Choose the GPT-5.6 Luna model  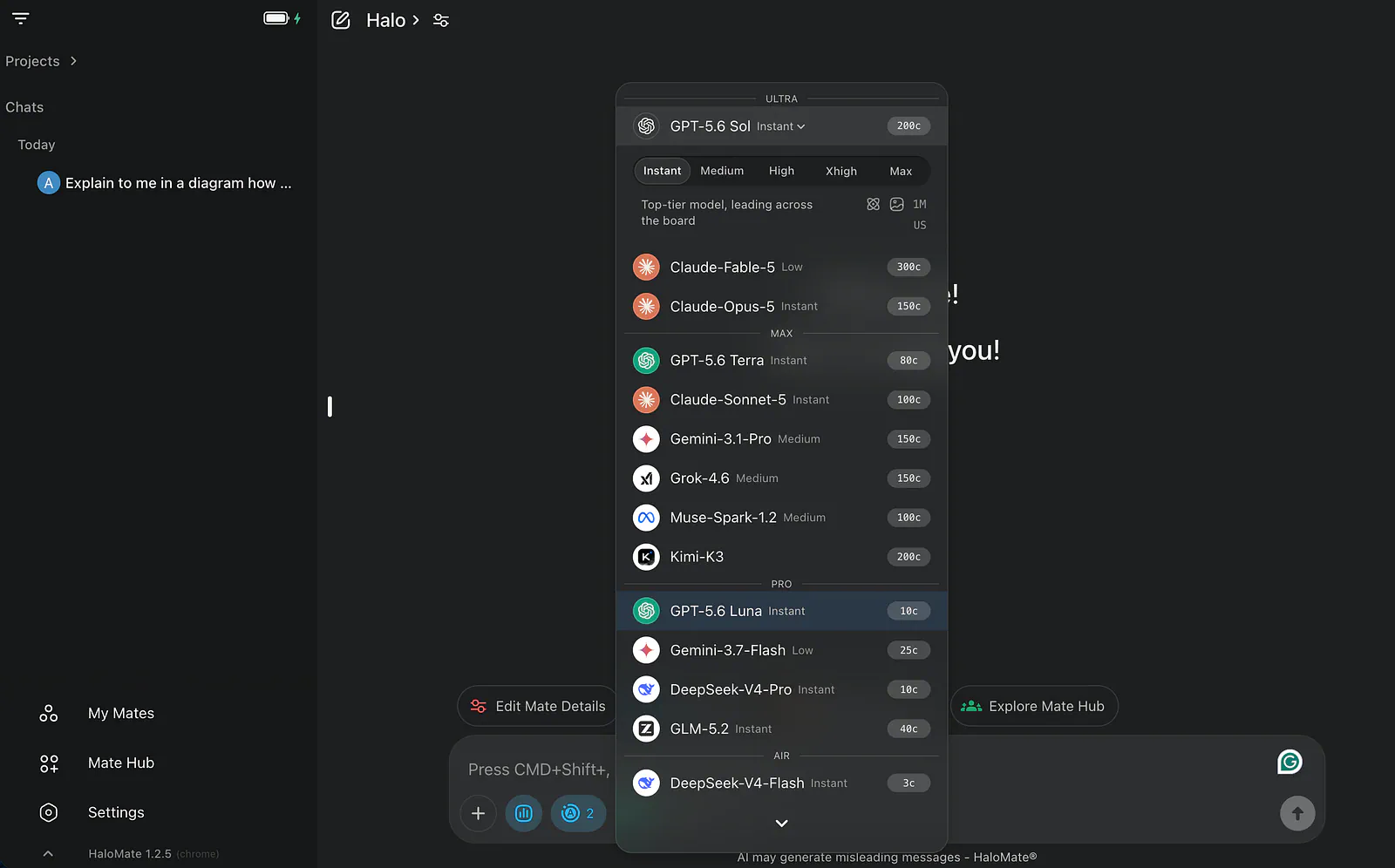[x=781, y=611]
